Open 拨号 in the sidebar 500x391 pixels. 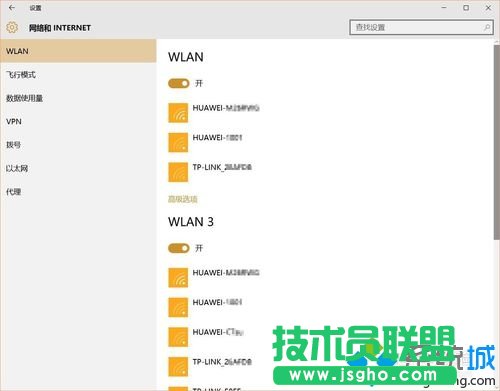click(13, 145)
